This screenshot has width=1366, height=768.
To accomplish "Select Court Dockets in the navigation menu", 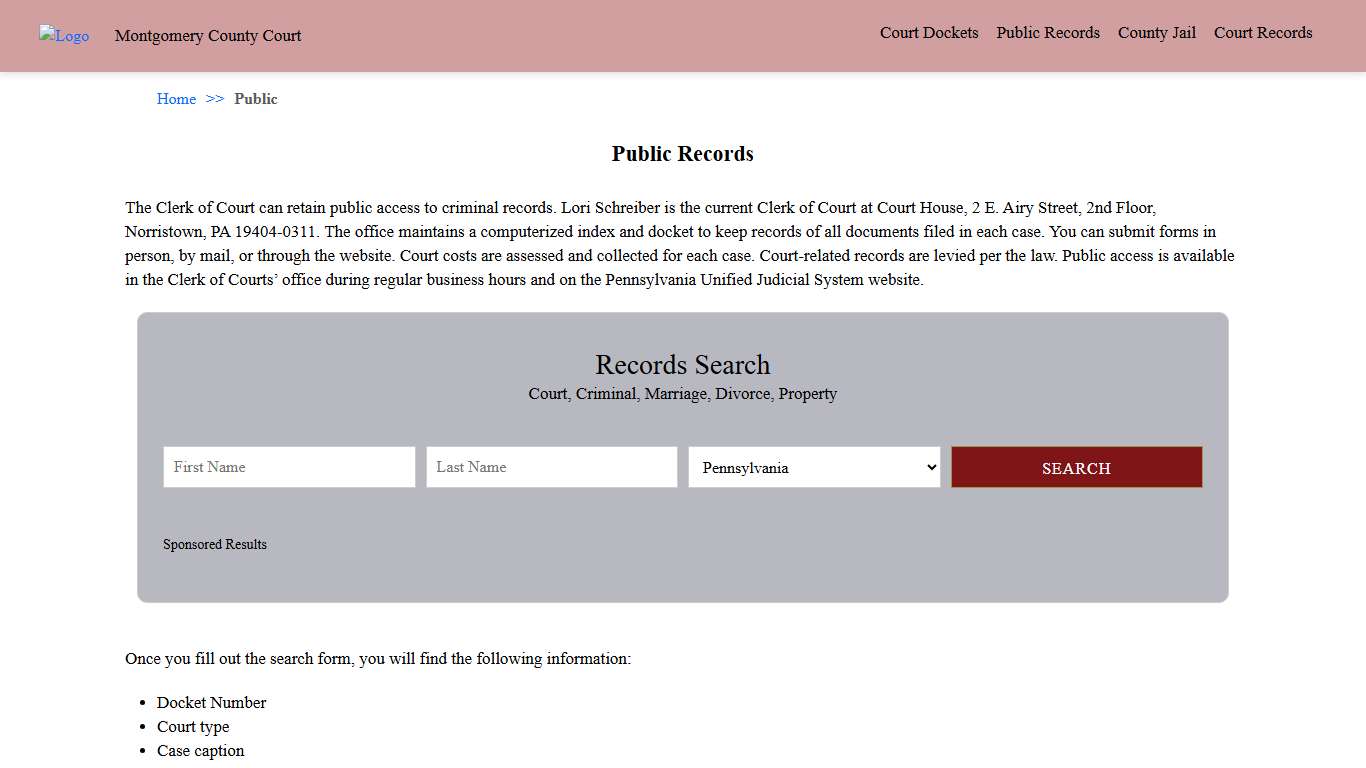I will tap(929, 32).
